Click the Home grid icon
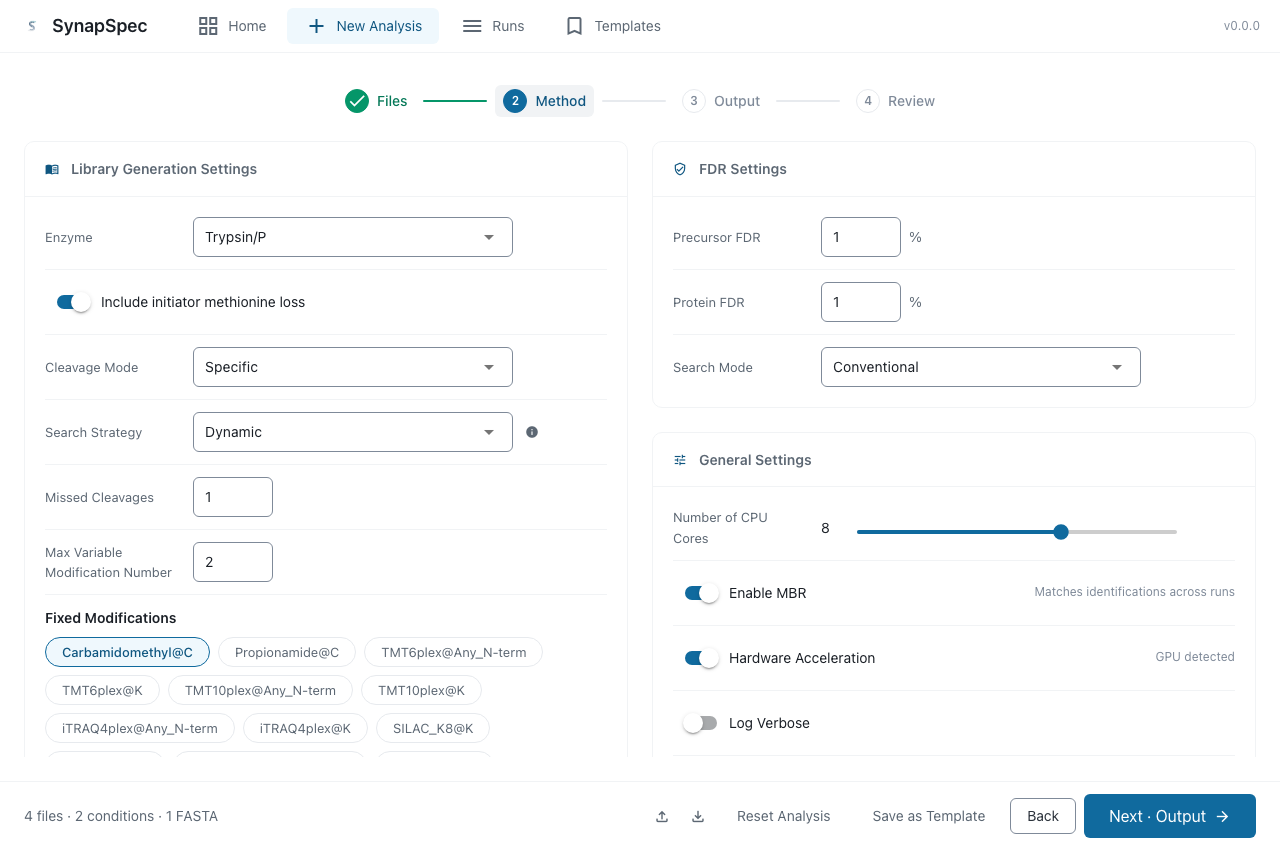Viewport: 1280px width, 850px height. 208,26
